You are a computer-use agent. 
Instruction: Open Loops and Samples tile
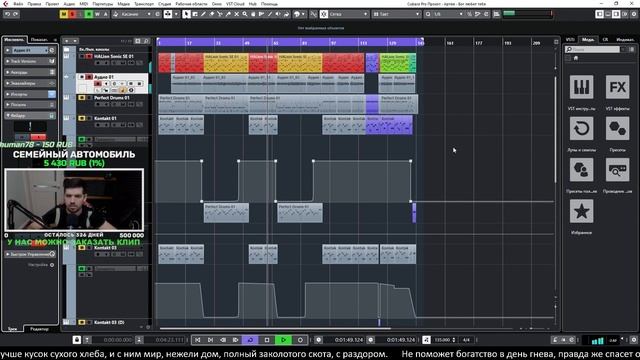click(581, 129)
